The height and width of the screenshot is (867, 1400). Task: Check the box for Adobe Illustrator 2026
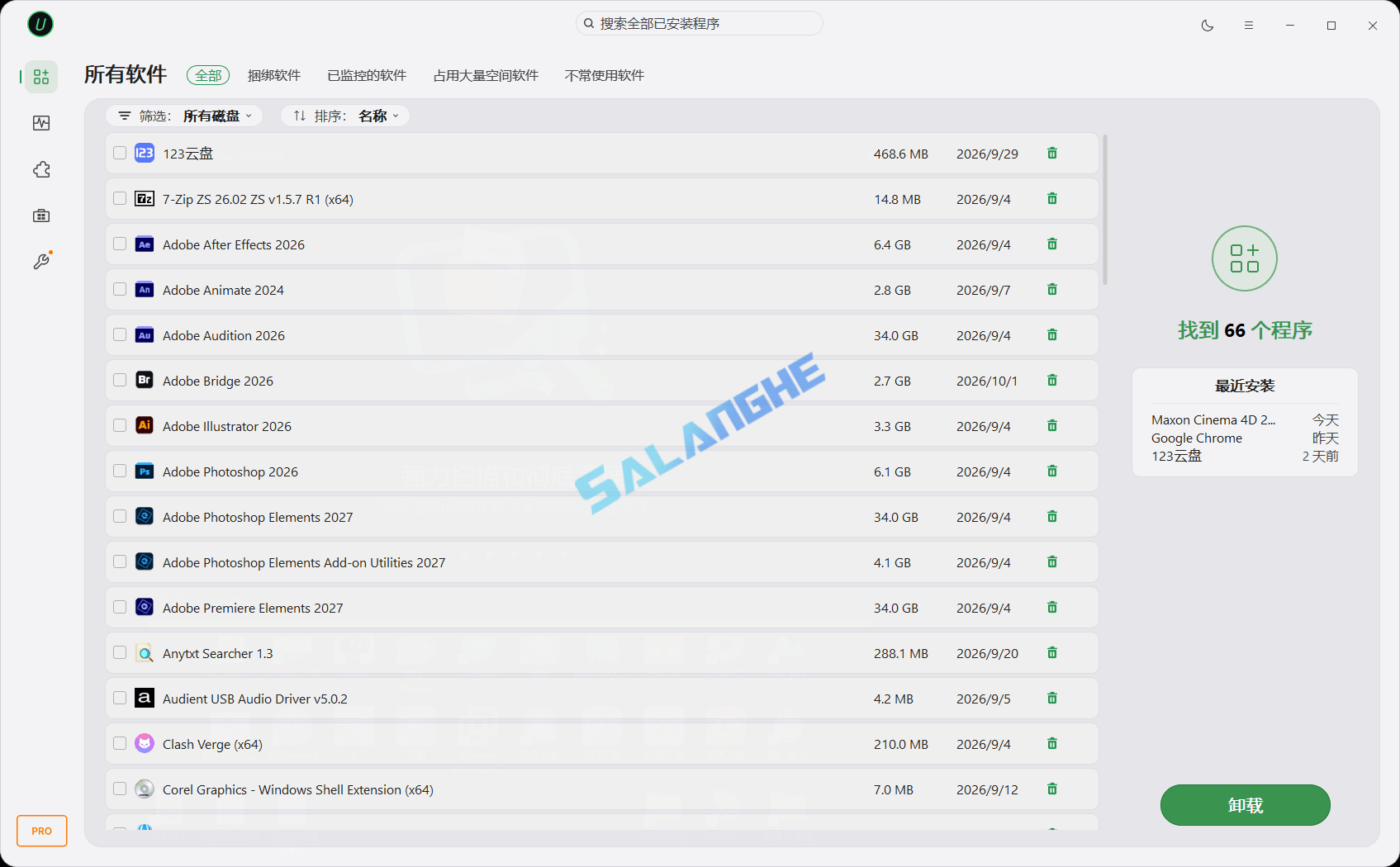coord(120,425)
